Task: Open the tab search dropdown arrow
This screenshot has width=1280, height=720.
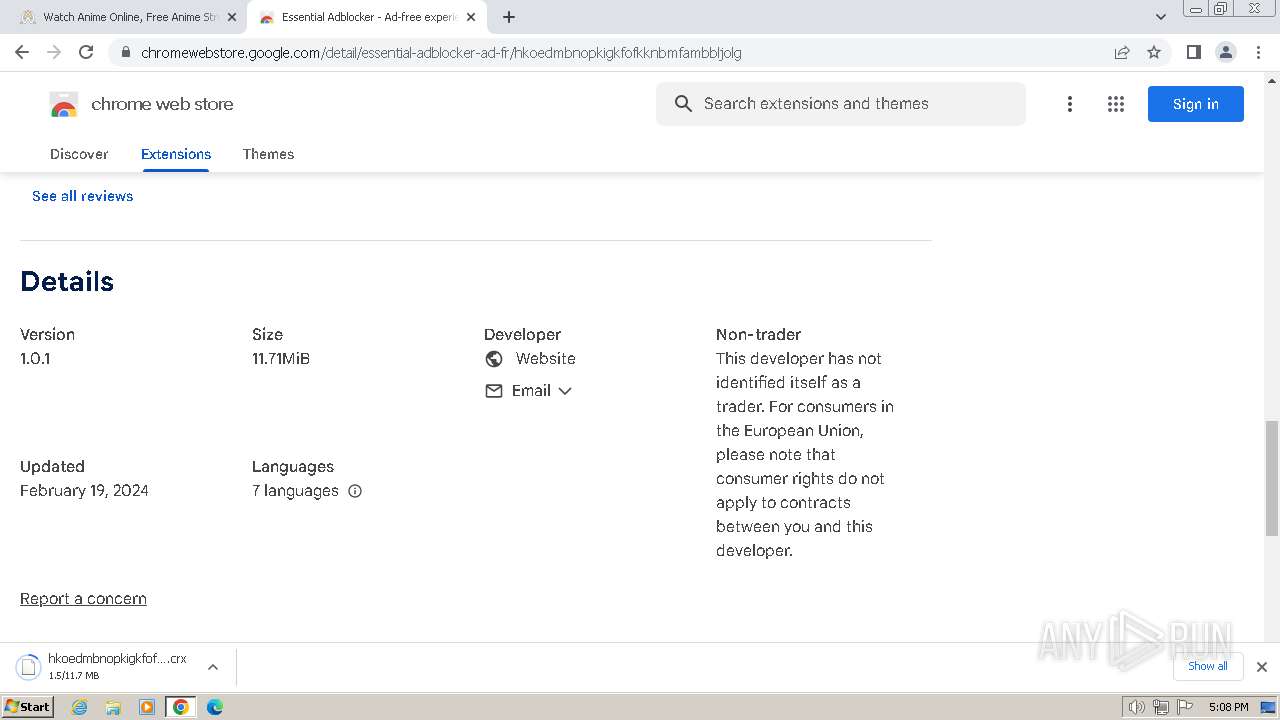Action: (1161, 17)
